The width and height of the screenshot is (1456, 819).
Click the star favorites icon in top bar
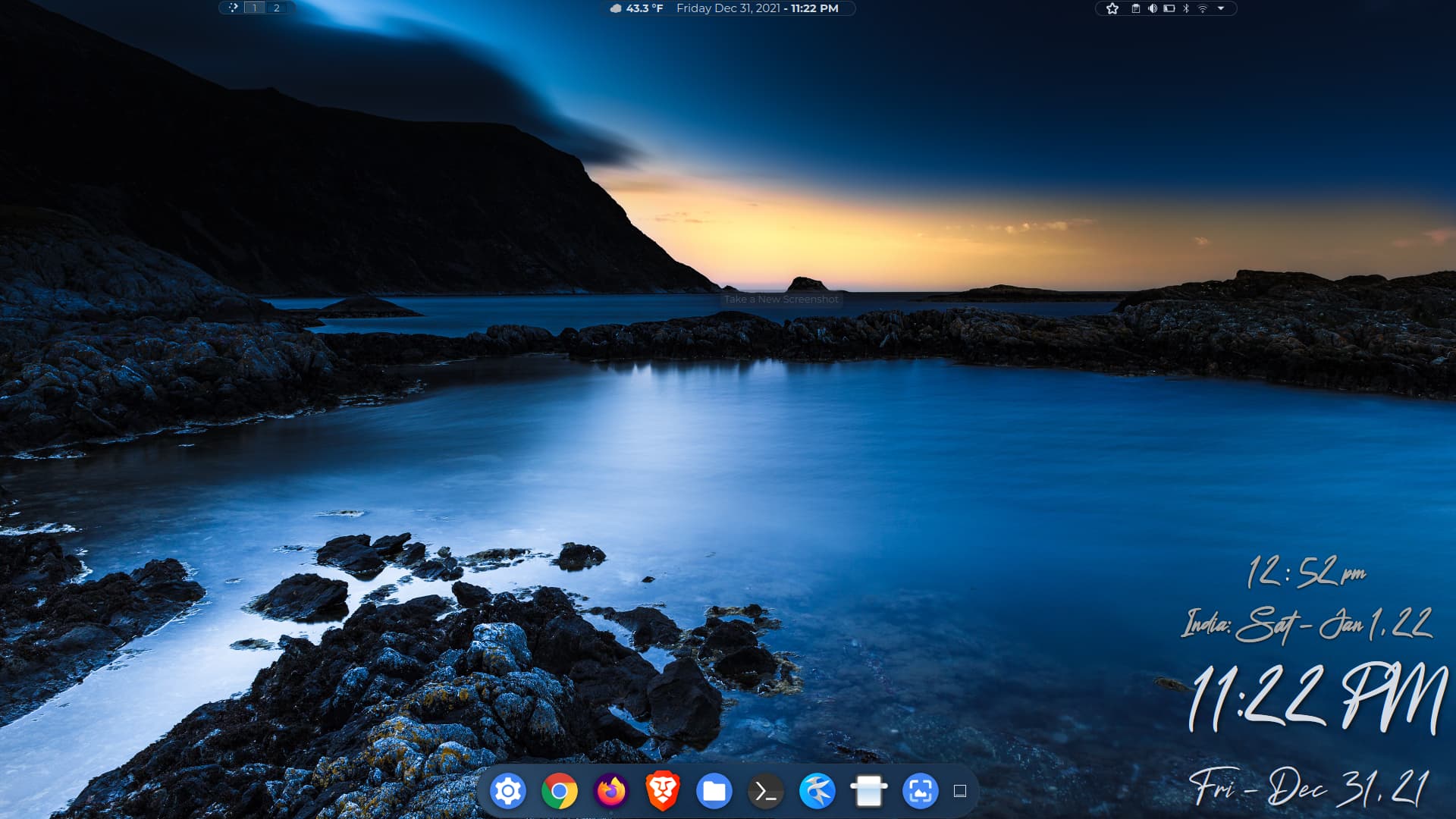(x=1112, y=8)
